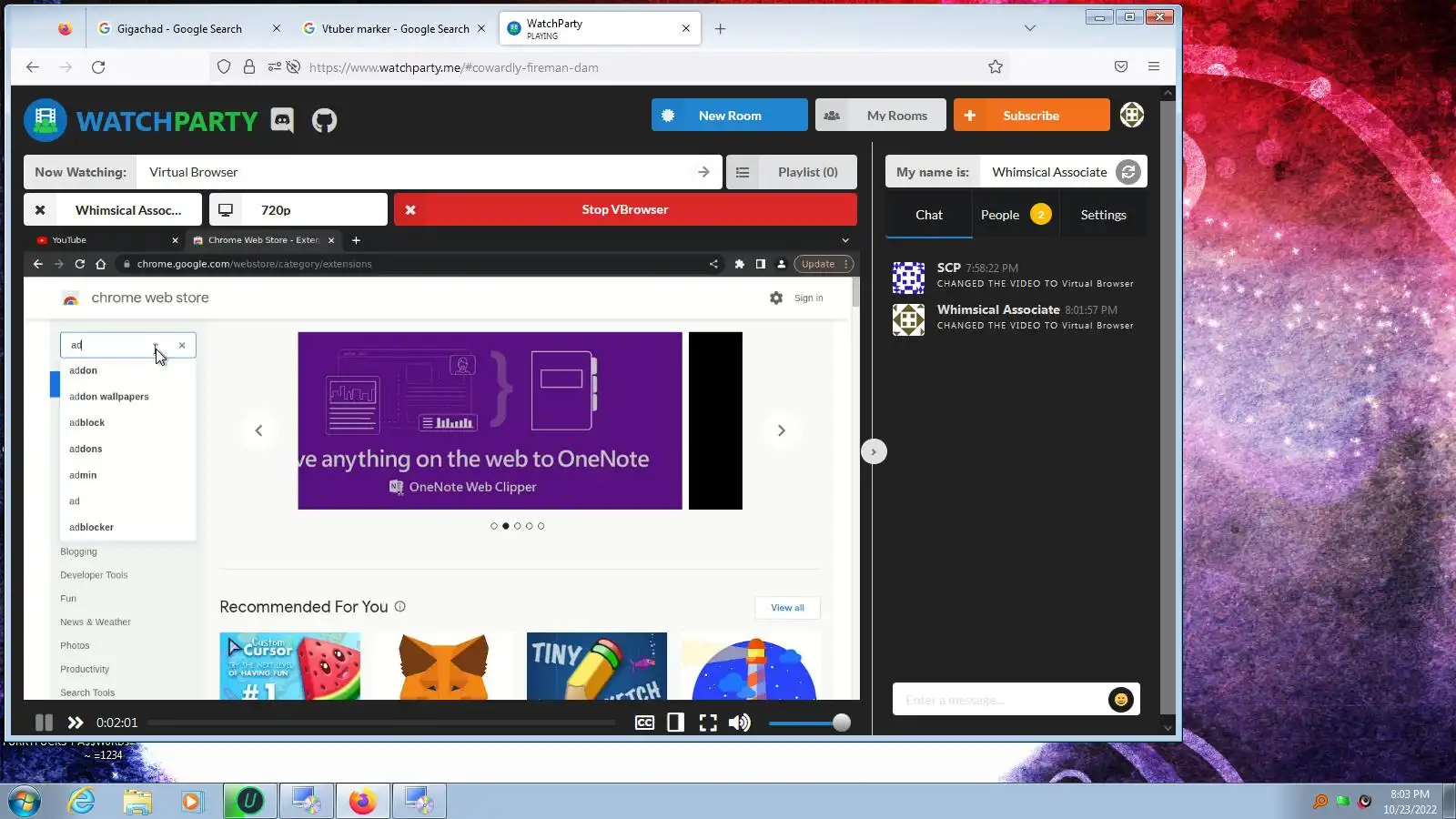
Task: Click the sync to leader skip icon
Action: point(76,723)
